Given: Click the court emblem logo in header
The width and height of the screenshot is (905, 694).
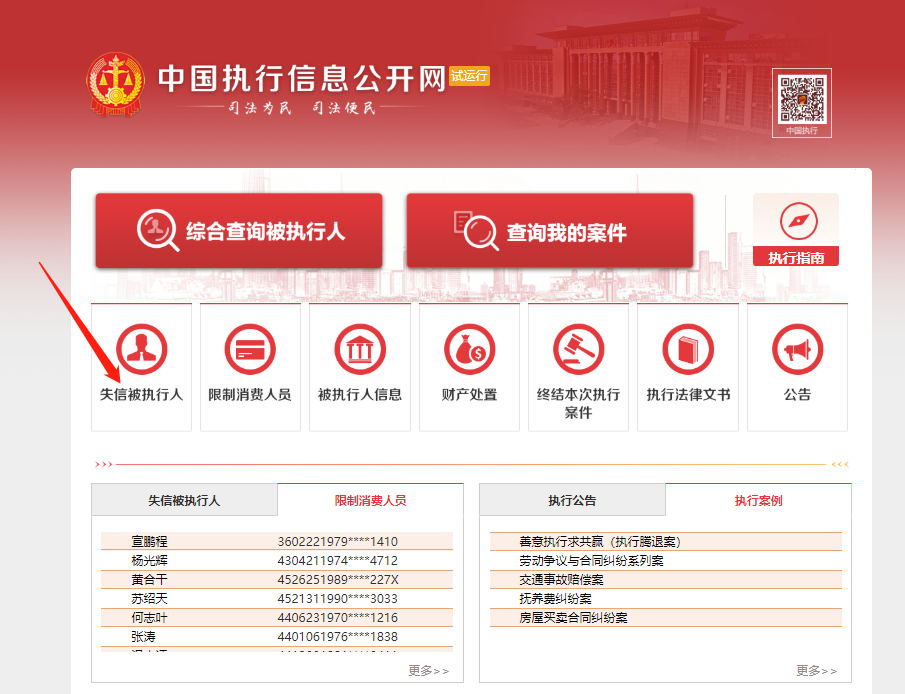Looking at the screenshot, I should [115, 86].
